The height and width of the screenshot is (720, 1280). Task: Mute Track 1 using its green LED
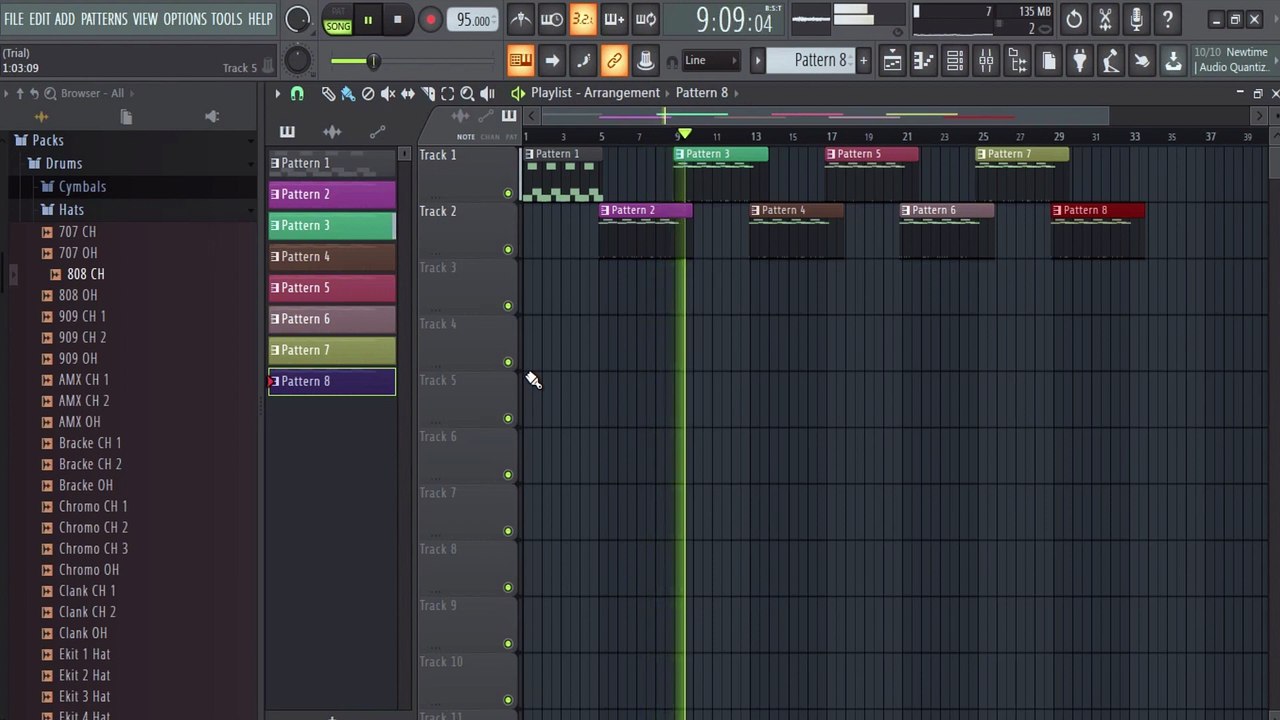coord(508,193)
